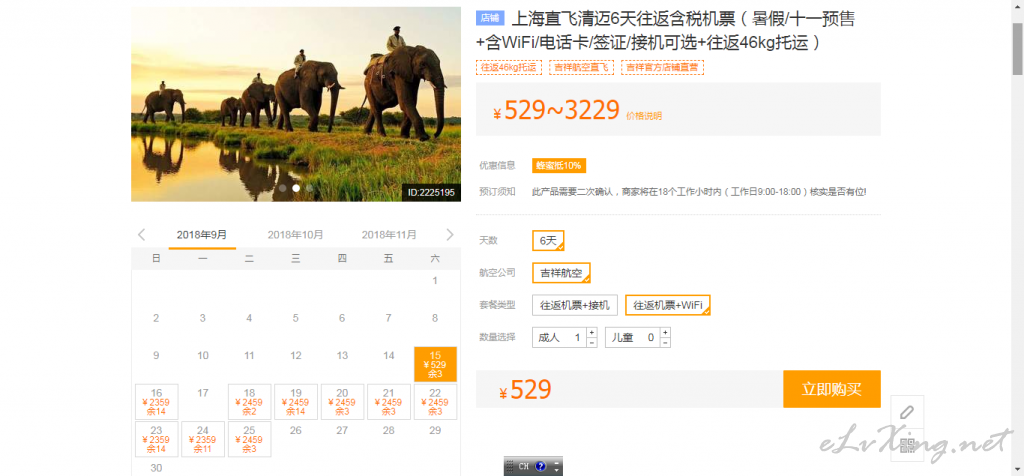Image resolution: width=1024 pixels, height=476 pixels.
Task: Click the QR code icon at right
Action: 907,448
